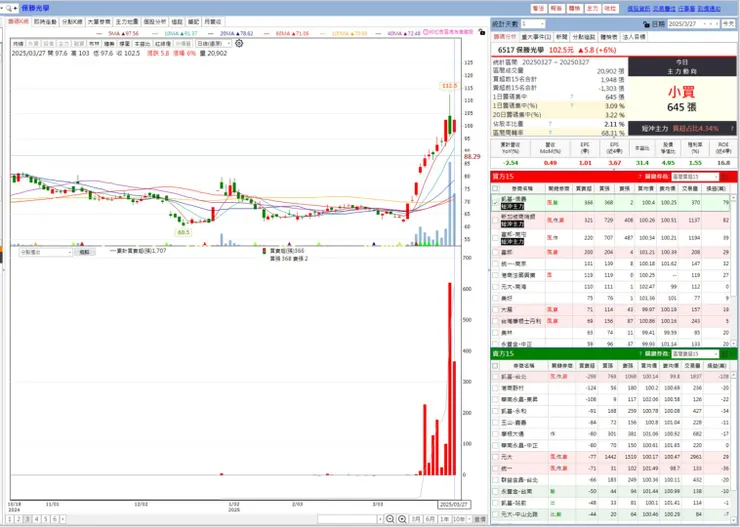Viewport: 740px width, 527px height.
Task: Switch to the 法人目標 tab
Action: pos(634,37)
